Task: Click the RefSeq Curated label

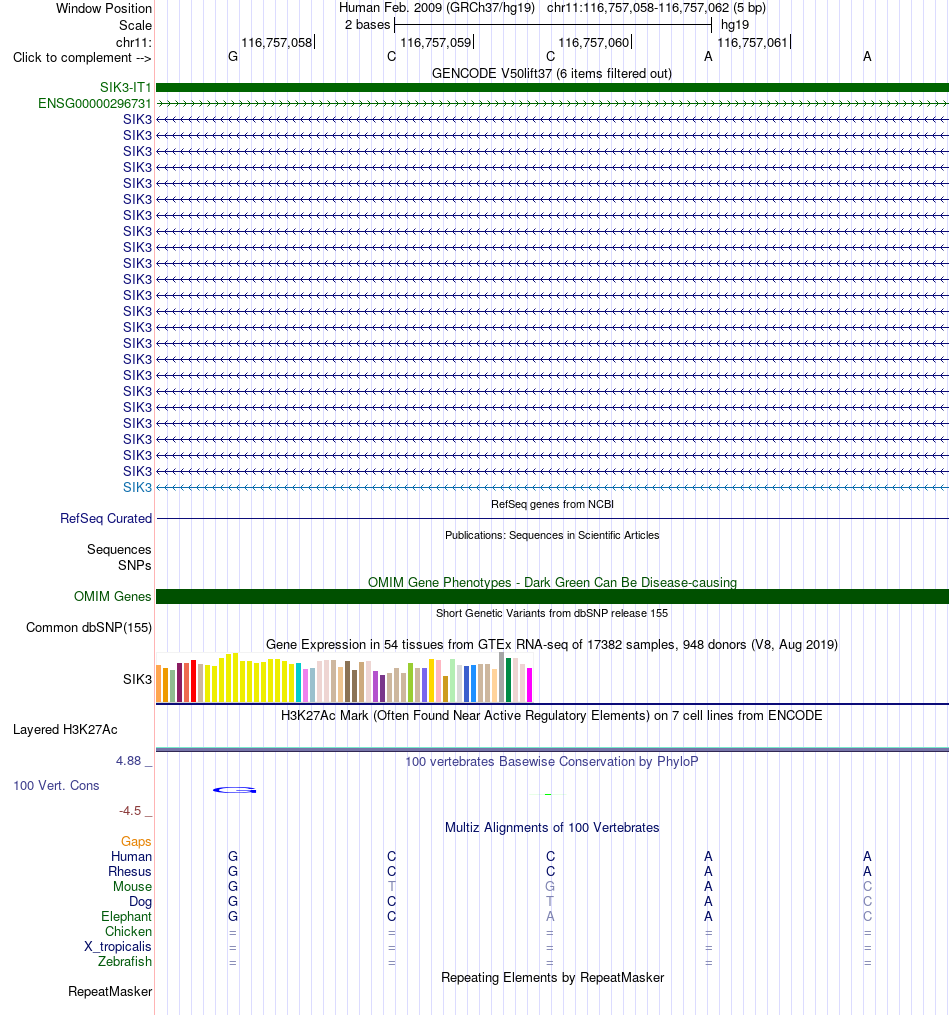Action: (x=106, y=519)
